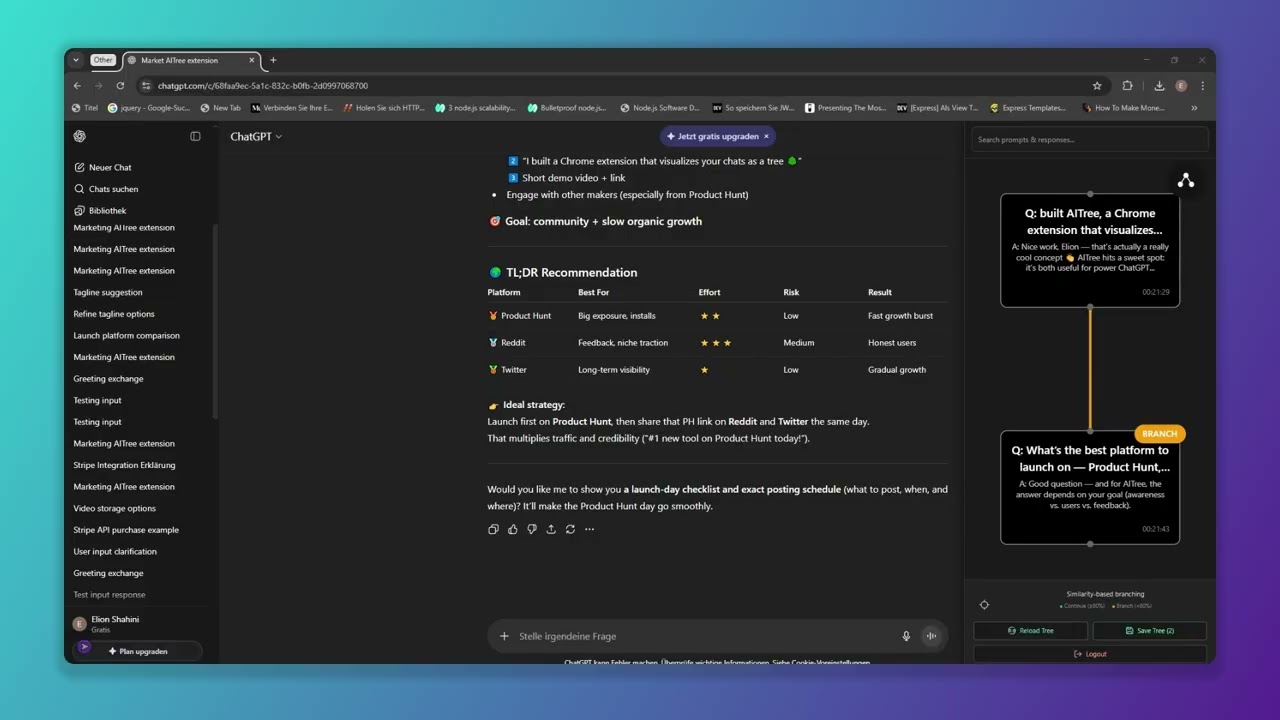1280x720 pixels.
Task: Open the Bulletproof node.js bookmark
Action: point(567,108)
